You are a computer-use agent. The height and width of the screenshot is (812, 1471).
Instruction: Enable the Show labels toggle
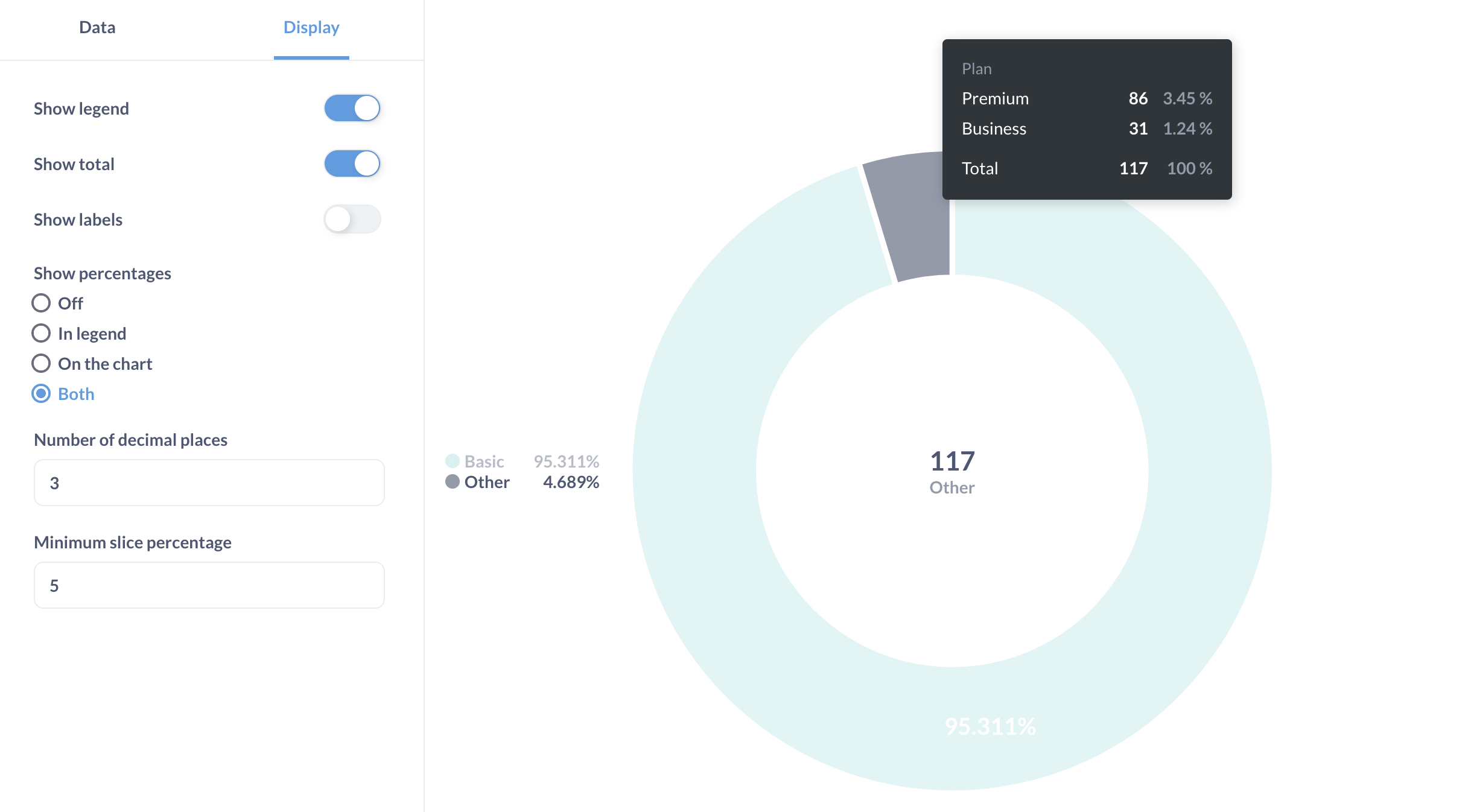(352, 220)
